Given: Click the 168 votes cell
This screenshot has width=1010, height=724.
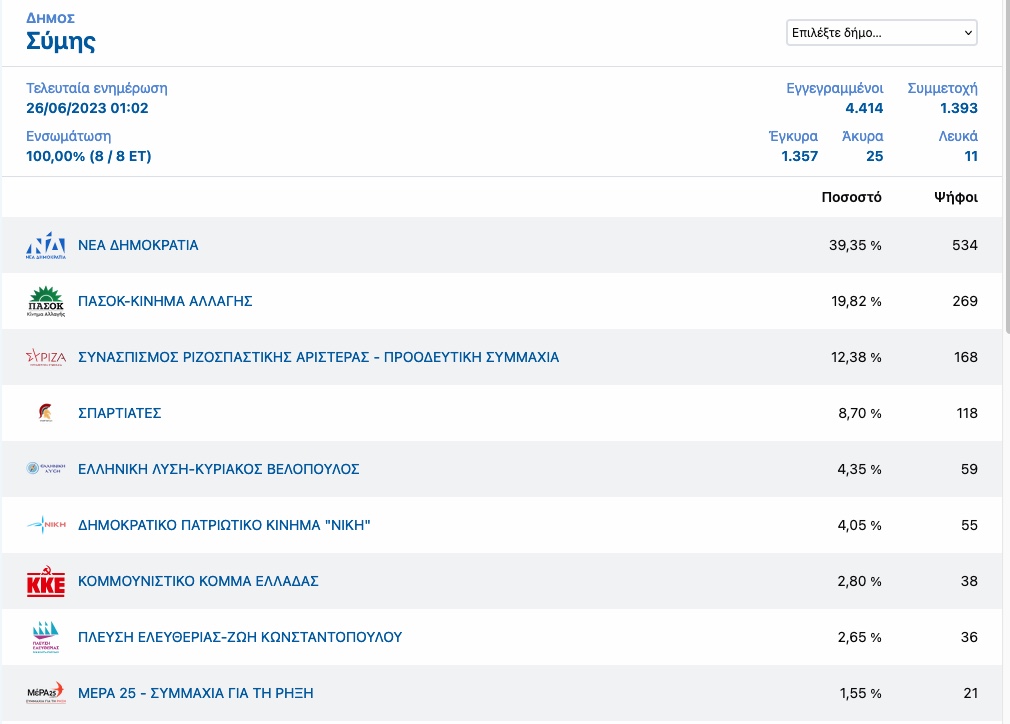Looking at the screenshot, I should click(x=966, y=357).
